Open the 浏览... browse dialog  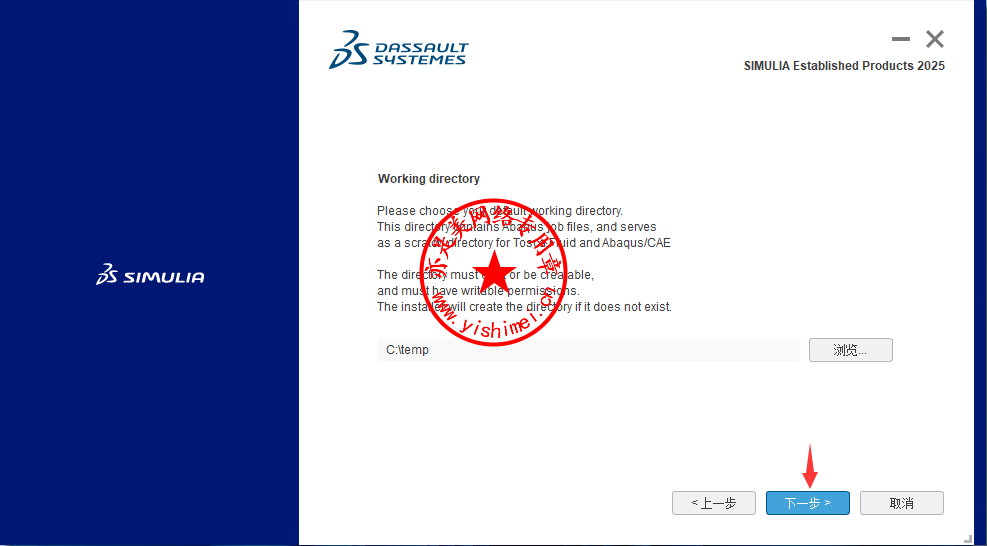[850, 350]
